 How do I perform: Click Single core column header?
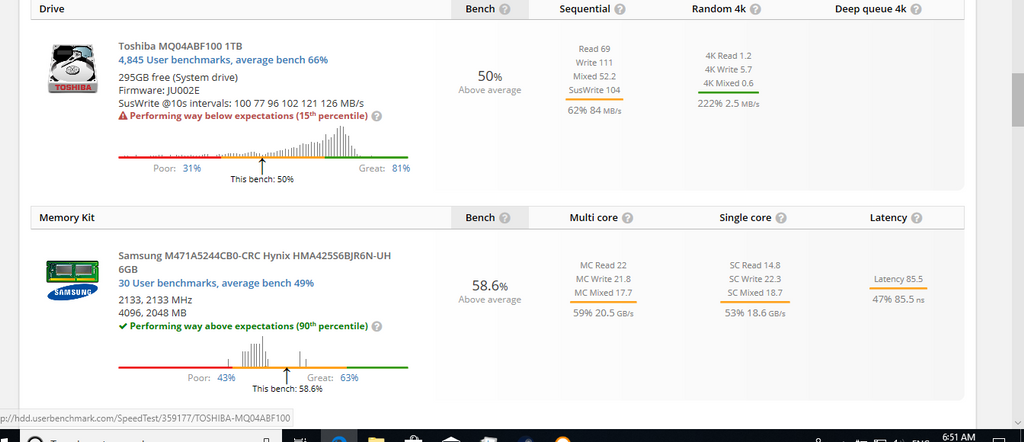(x=745, y=218)
